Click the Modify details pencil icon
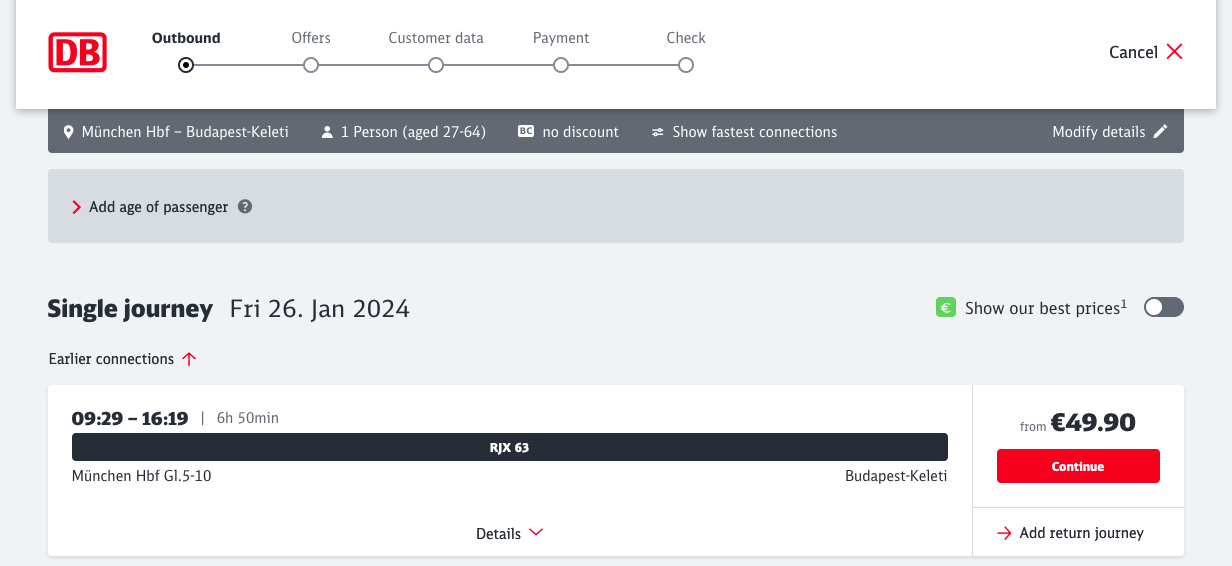This screenshot has height=566, width=1232. tap(1160, 131)
